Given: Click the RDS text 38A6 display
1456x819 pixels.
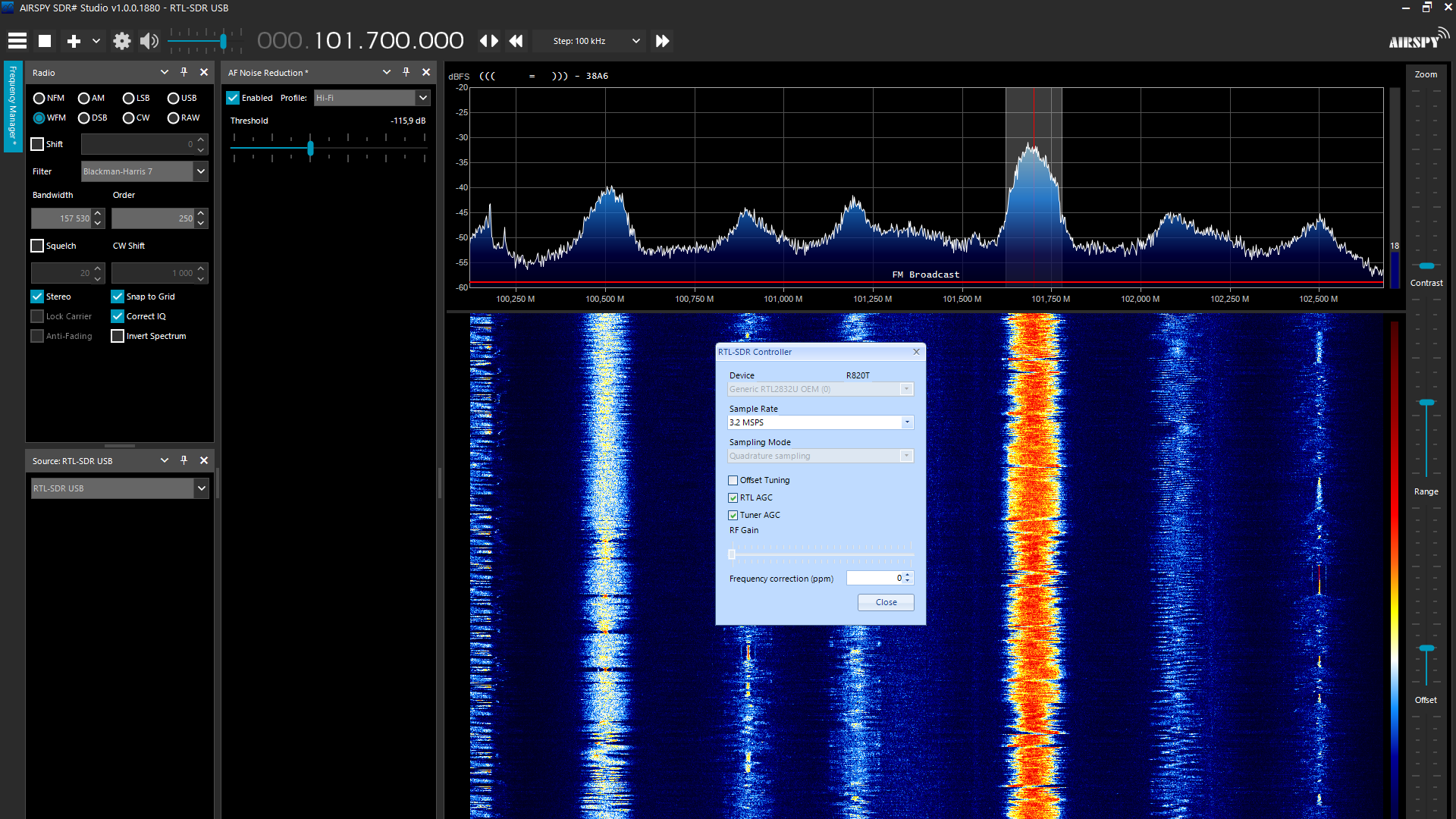Looking at the screenshot, I should pos(597,76).
